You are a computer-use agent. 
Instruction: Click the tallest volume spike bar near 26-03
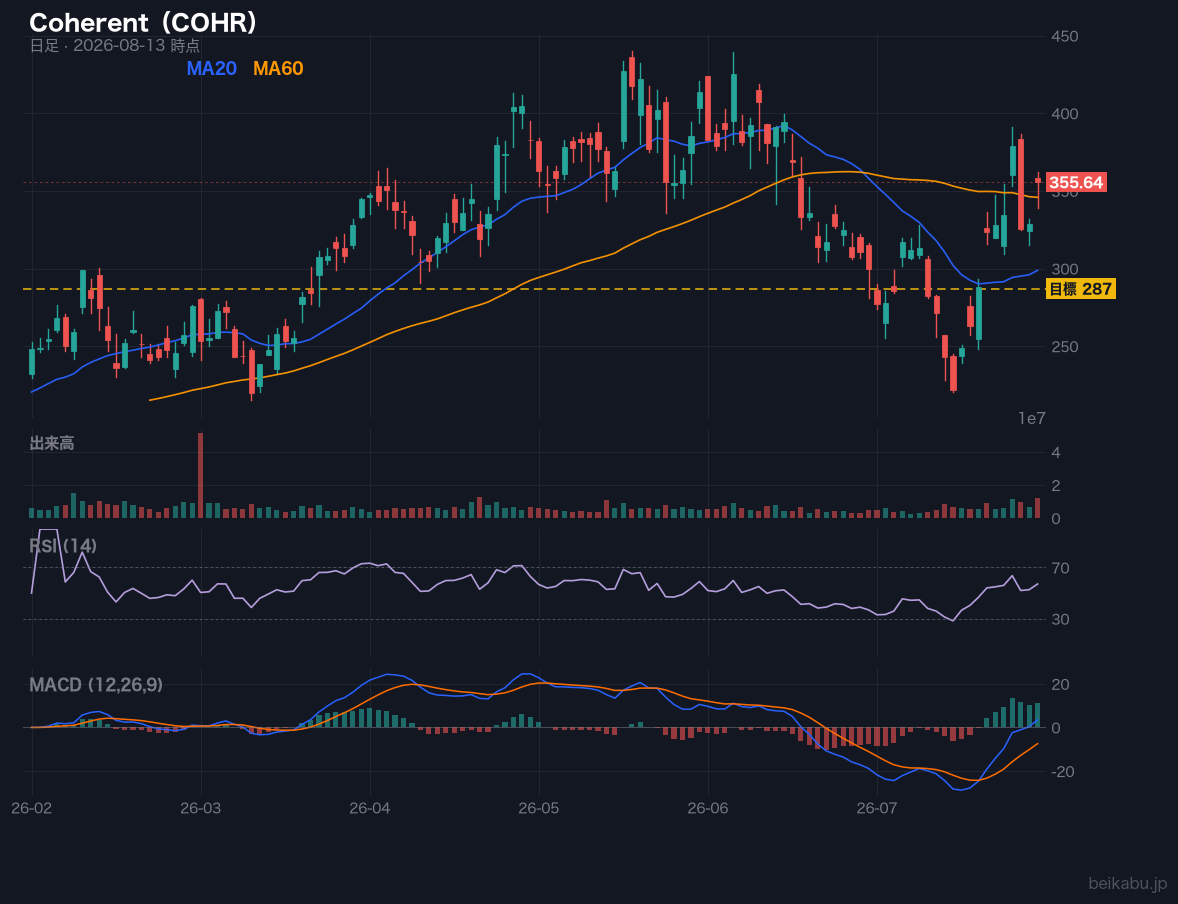tap(201, 475)
